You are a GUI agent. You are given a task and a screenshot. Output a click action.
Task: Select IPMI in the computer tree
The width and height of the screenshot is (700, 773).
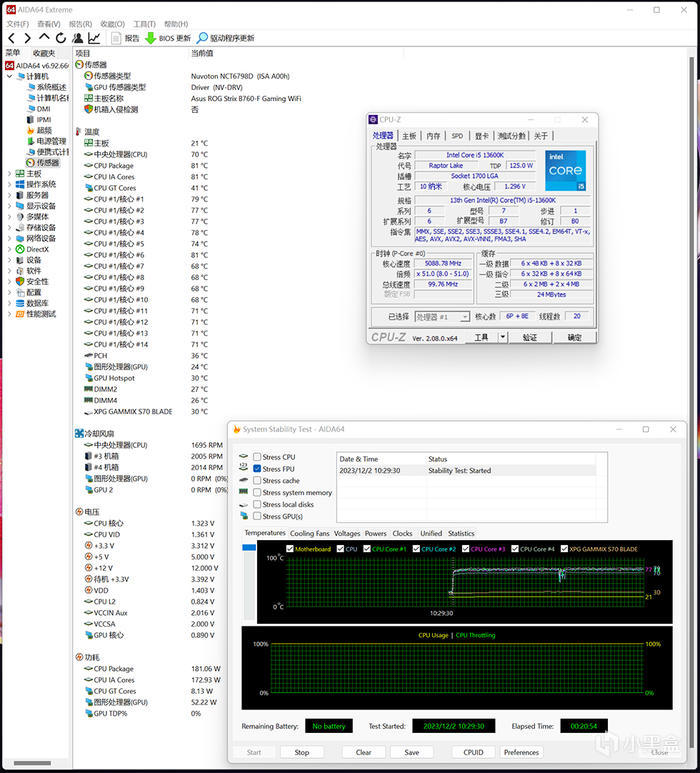click(39, 119)
